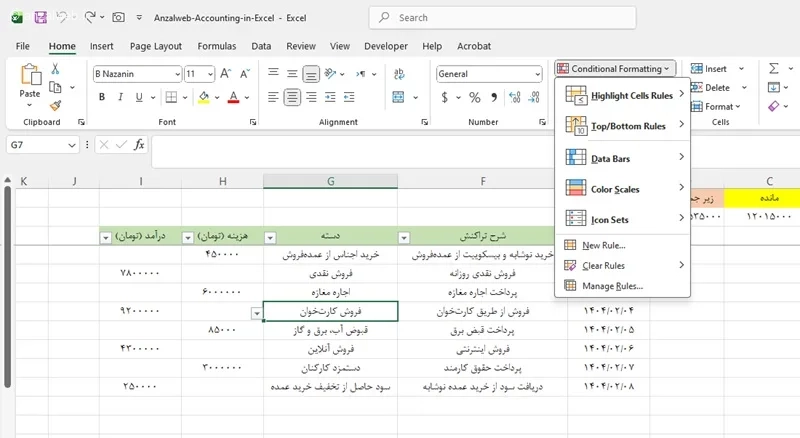Open Highlight Cells Rules submenu
Image resolution: width=800 pixels, height=438 pixels.
click(622, 95)
